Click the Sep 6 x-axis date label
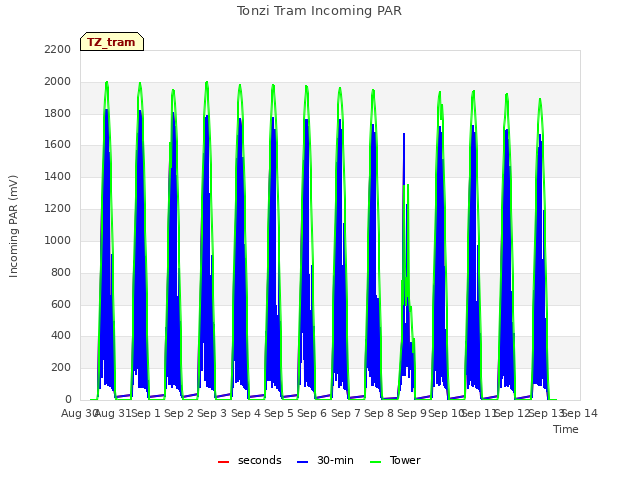Viewport: 640px width, 480px height. 312,413
